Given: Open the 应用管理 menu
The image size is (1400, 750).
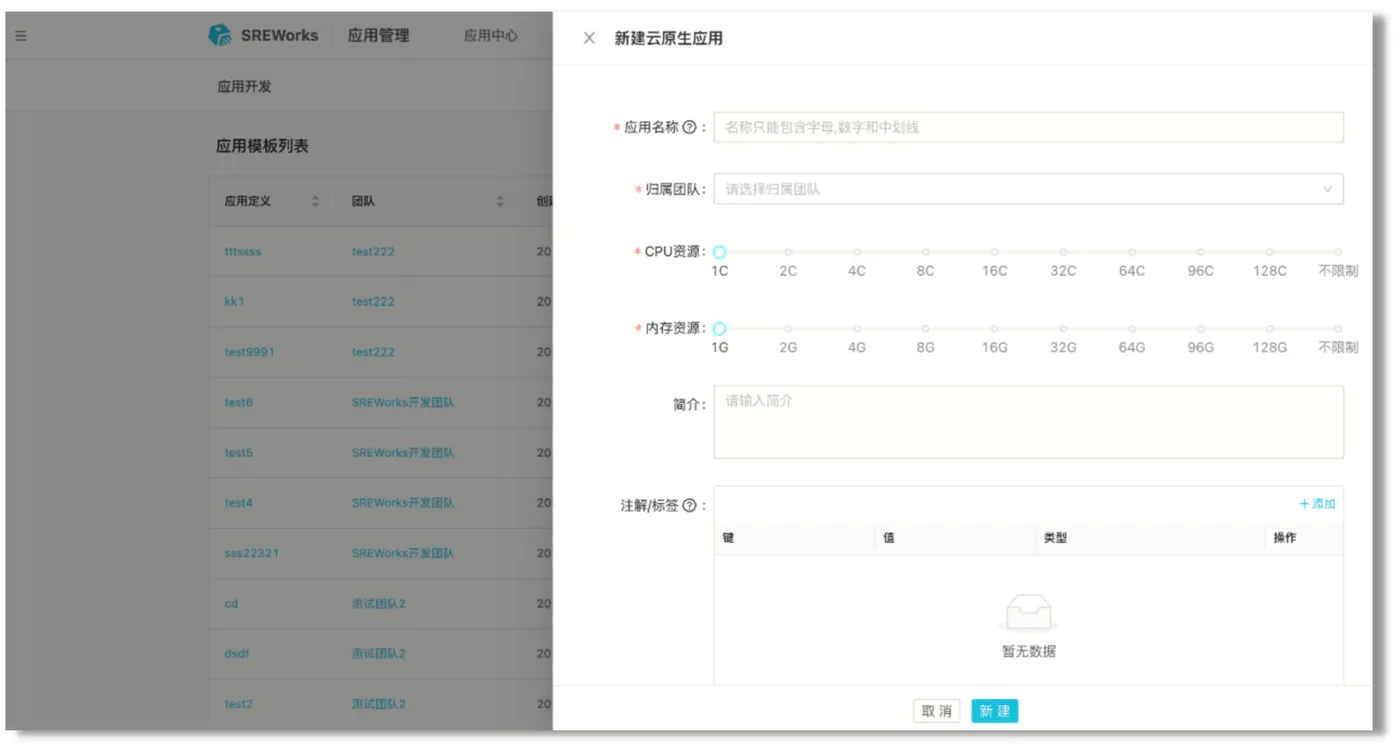Looking at the screenshot, I should click(378, 35).
